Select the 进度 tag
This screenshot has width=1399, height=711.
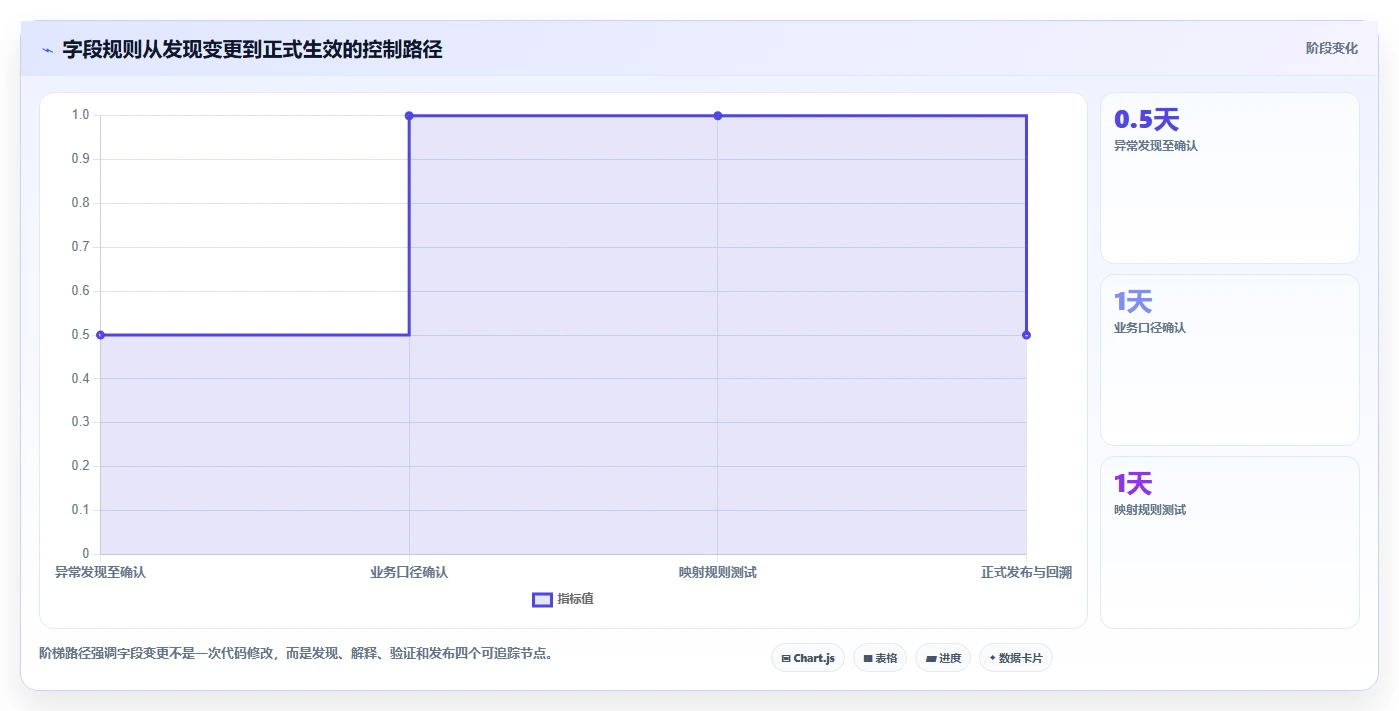[x=943, y=658]
